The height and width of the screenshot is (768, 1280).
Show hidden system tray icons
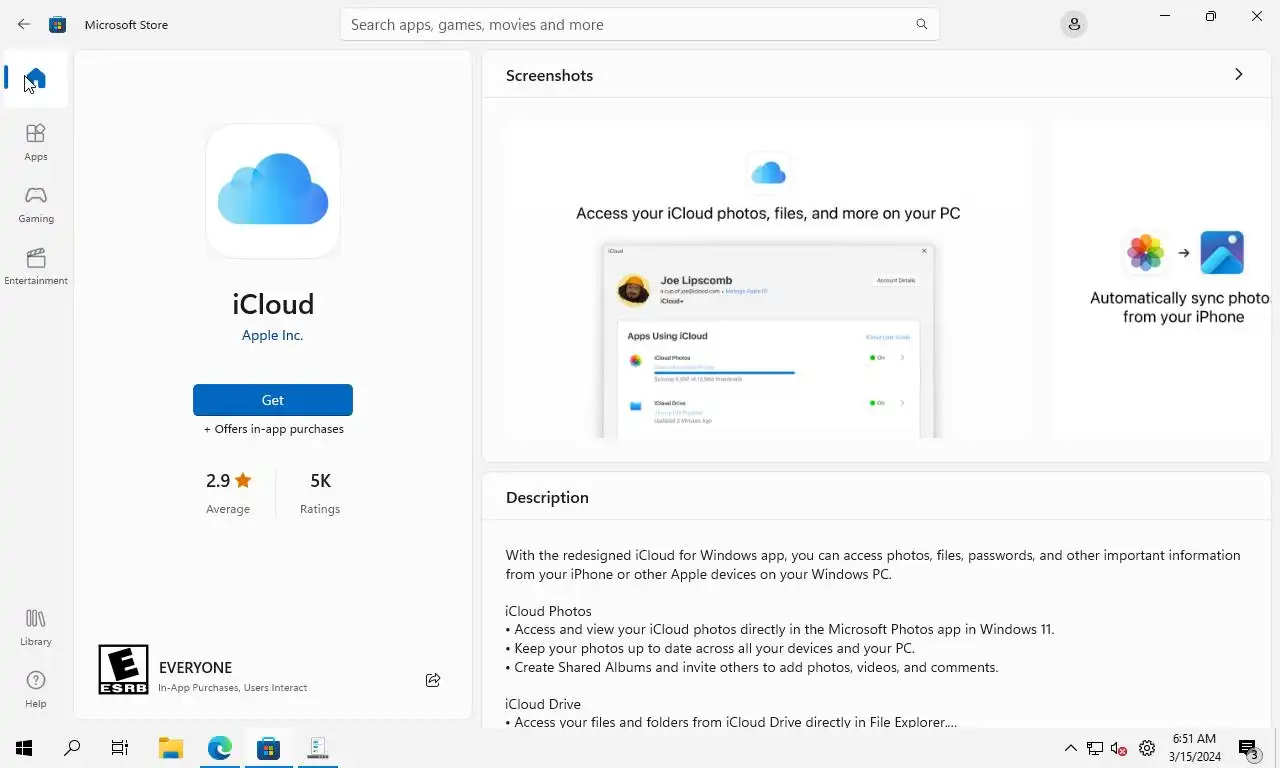1070,748
